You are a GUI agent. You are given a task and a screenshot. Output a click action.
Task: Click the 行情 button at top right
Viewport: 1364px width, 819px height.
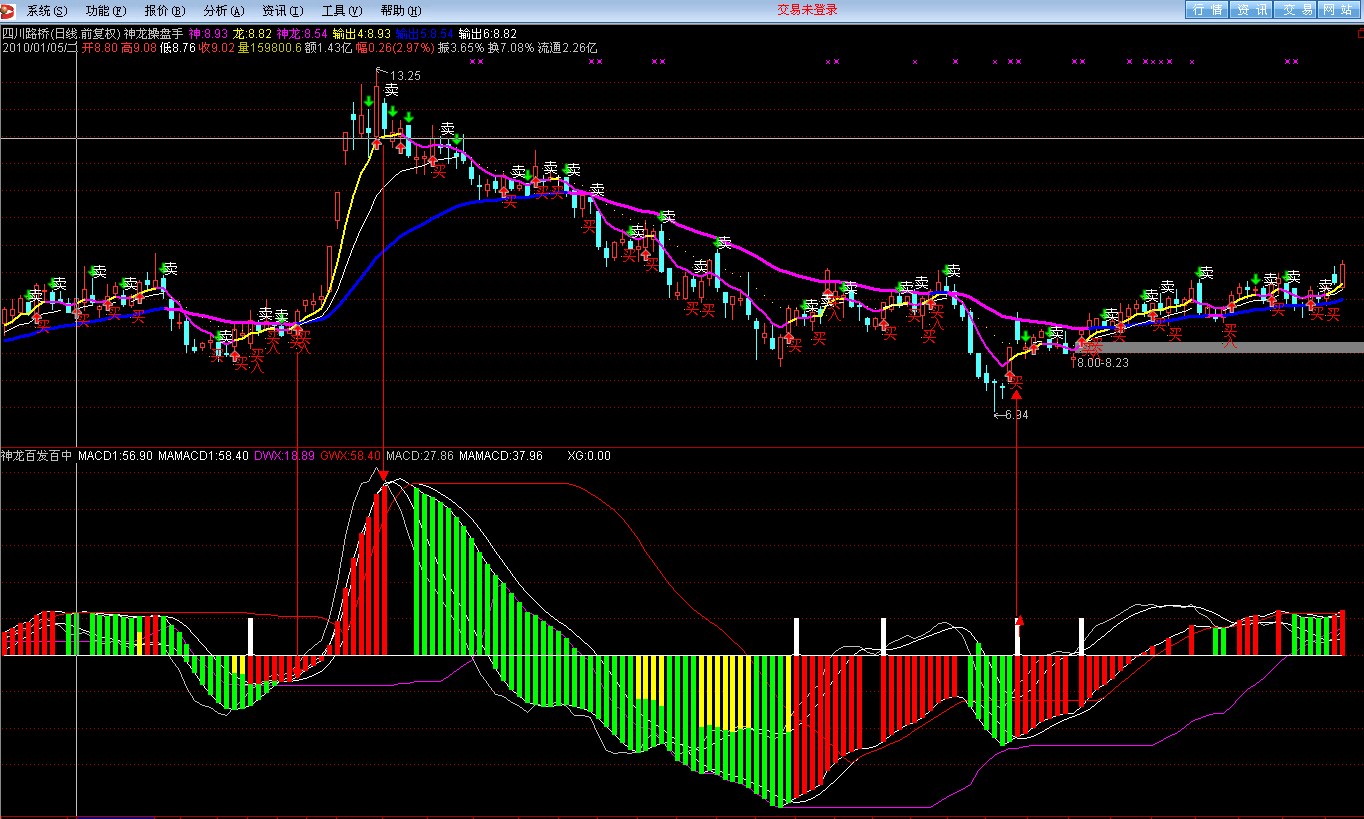[x=1207, y=10]
